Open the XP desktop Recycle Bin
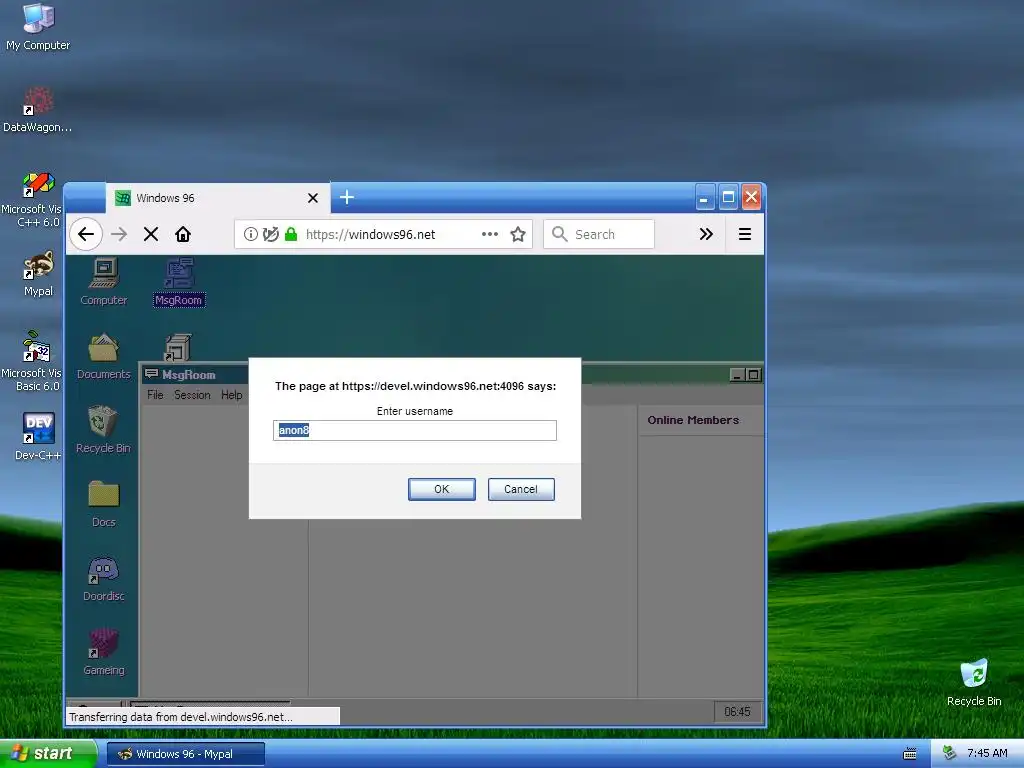1024x768 pixels. (x=974, y=682)
